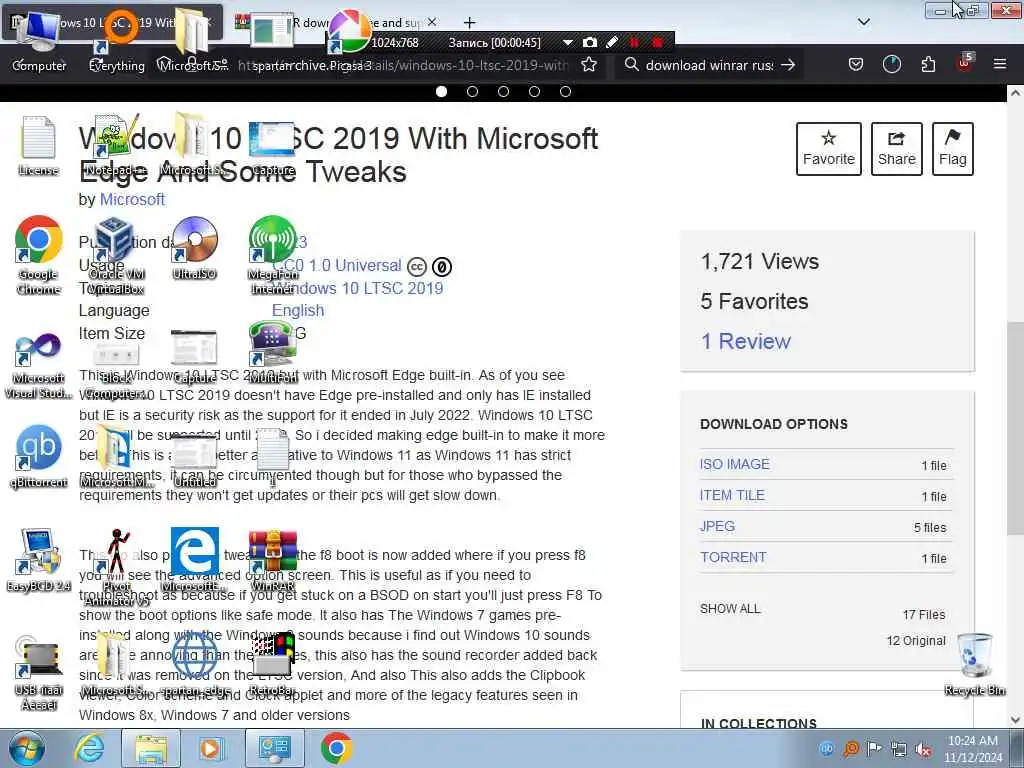Select the Recycle Bin icon
The width and height of the screenshot is (1024, 768).
point(974,664)
